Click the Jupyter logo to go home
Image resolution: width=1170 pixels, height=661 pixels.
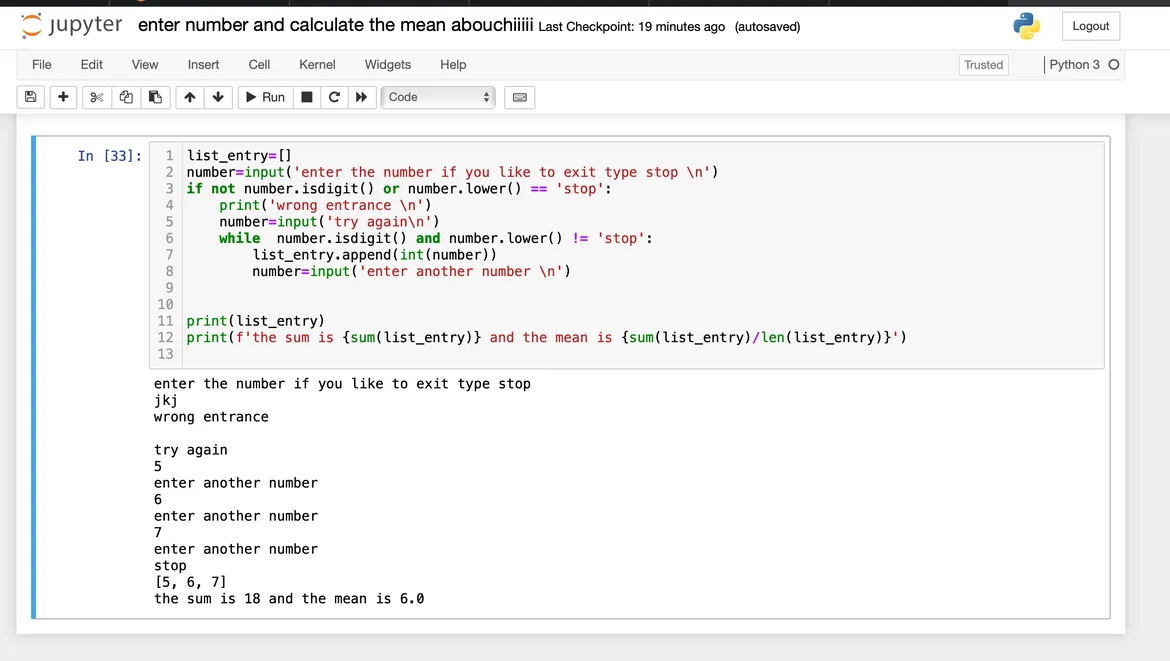pos(72,26)
